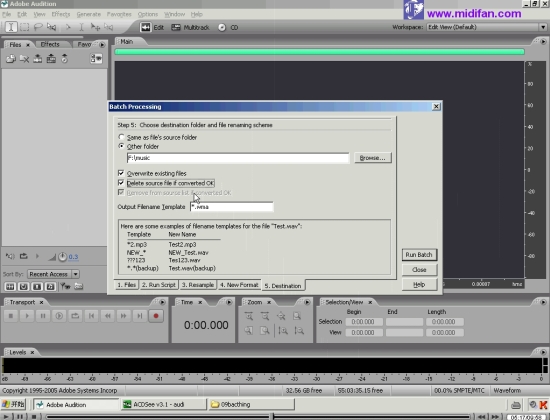Open the 09bacthing folder from taskbar
This screenshot has width=550, height=420.
point(251,405)
